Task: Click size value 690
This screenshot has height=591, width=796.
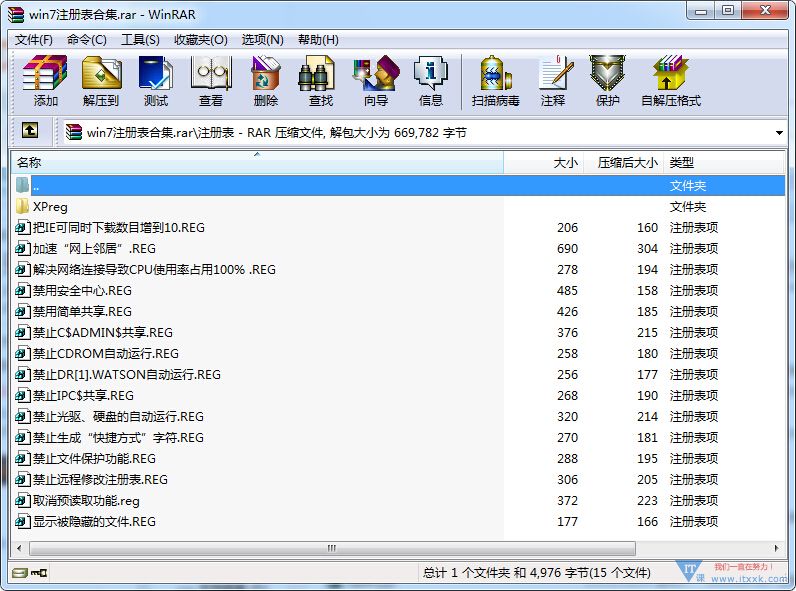Action: 567,249
